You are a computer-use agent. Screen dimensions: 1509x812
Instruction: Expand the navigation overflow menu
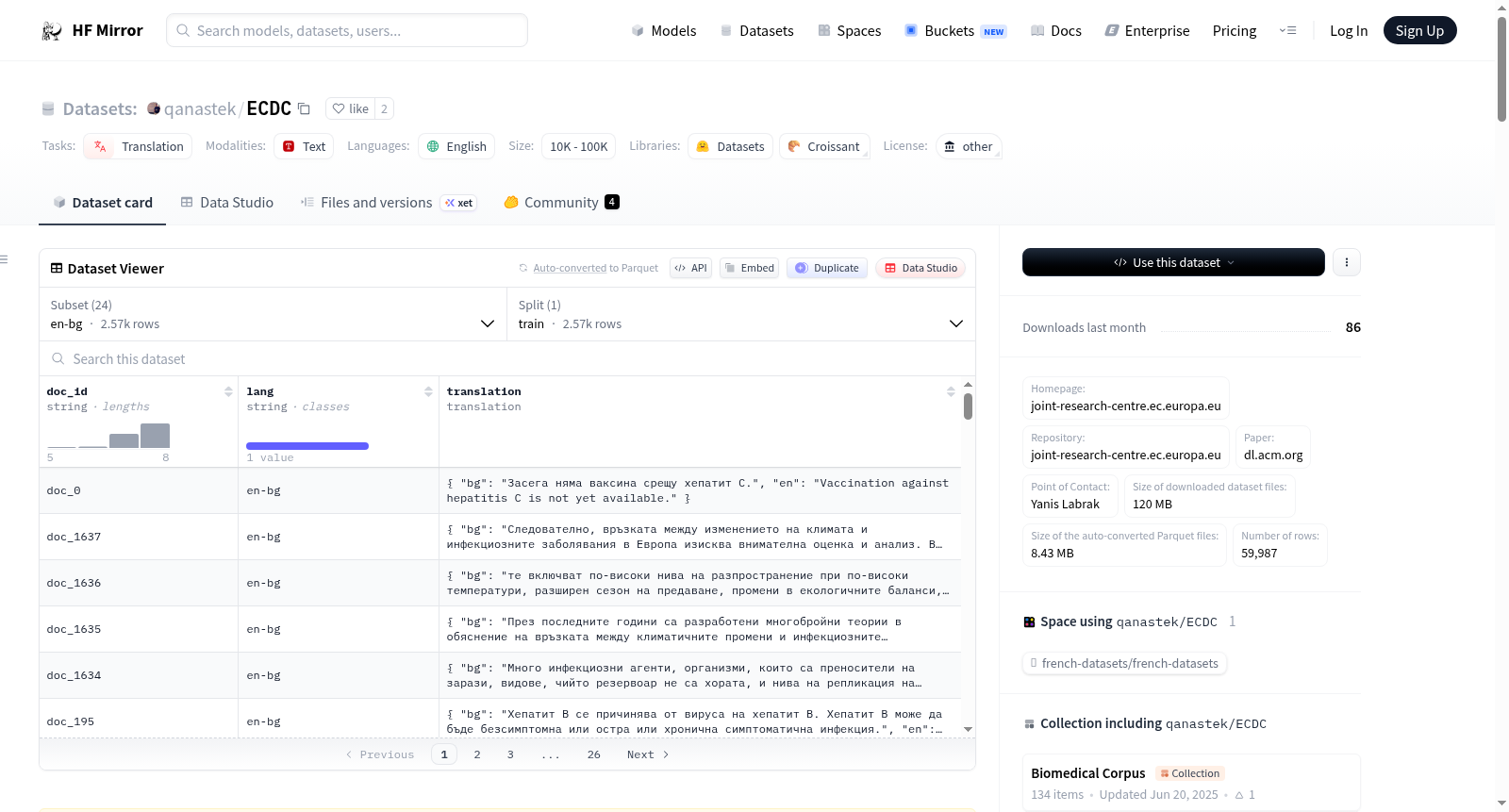[x=1287, y=30]
